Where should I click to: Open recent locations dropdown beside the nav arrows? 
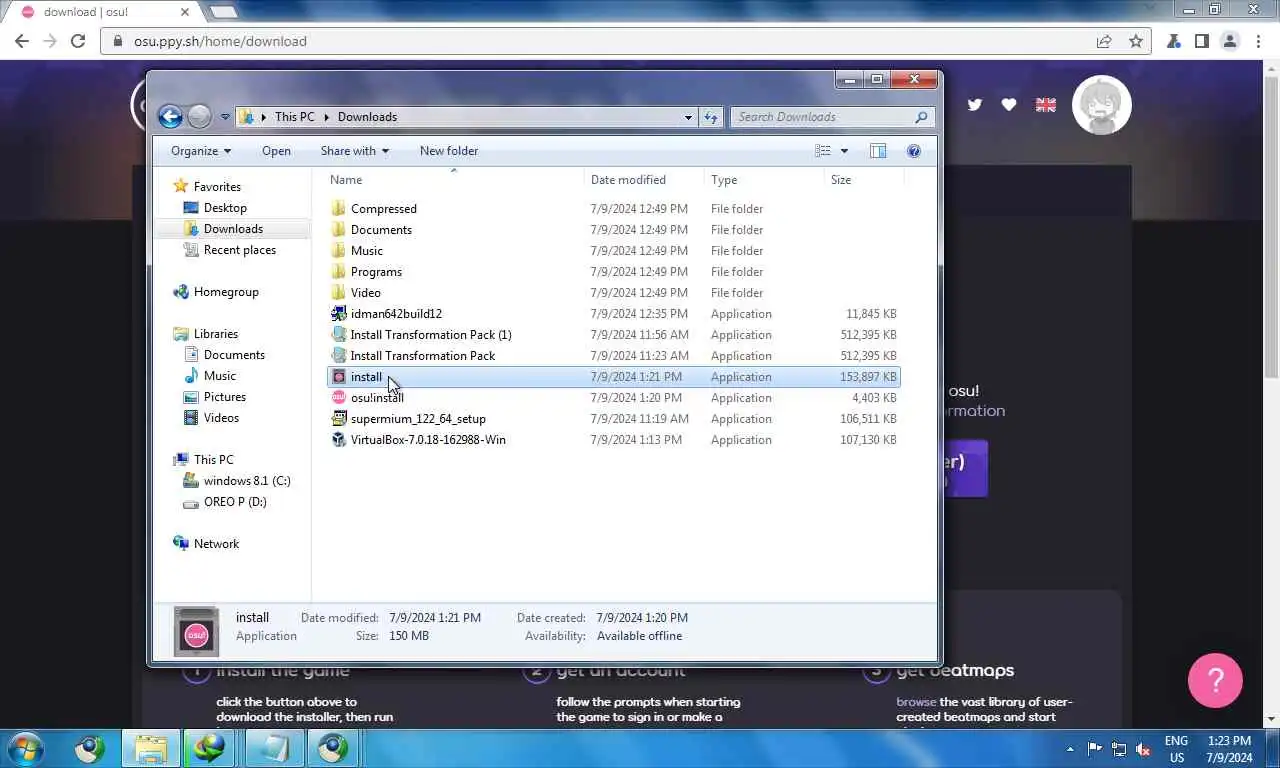pos(225,117)
